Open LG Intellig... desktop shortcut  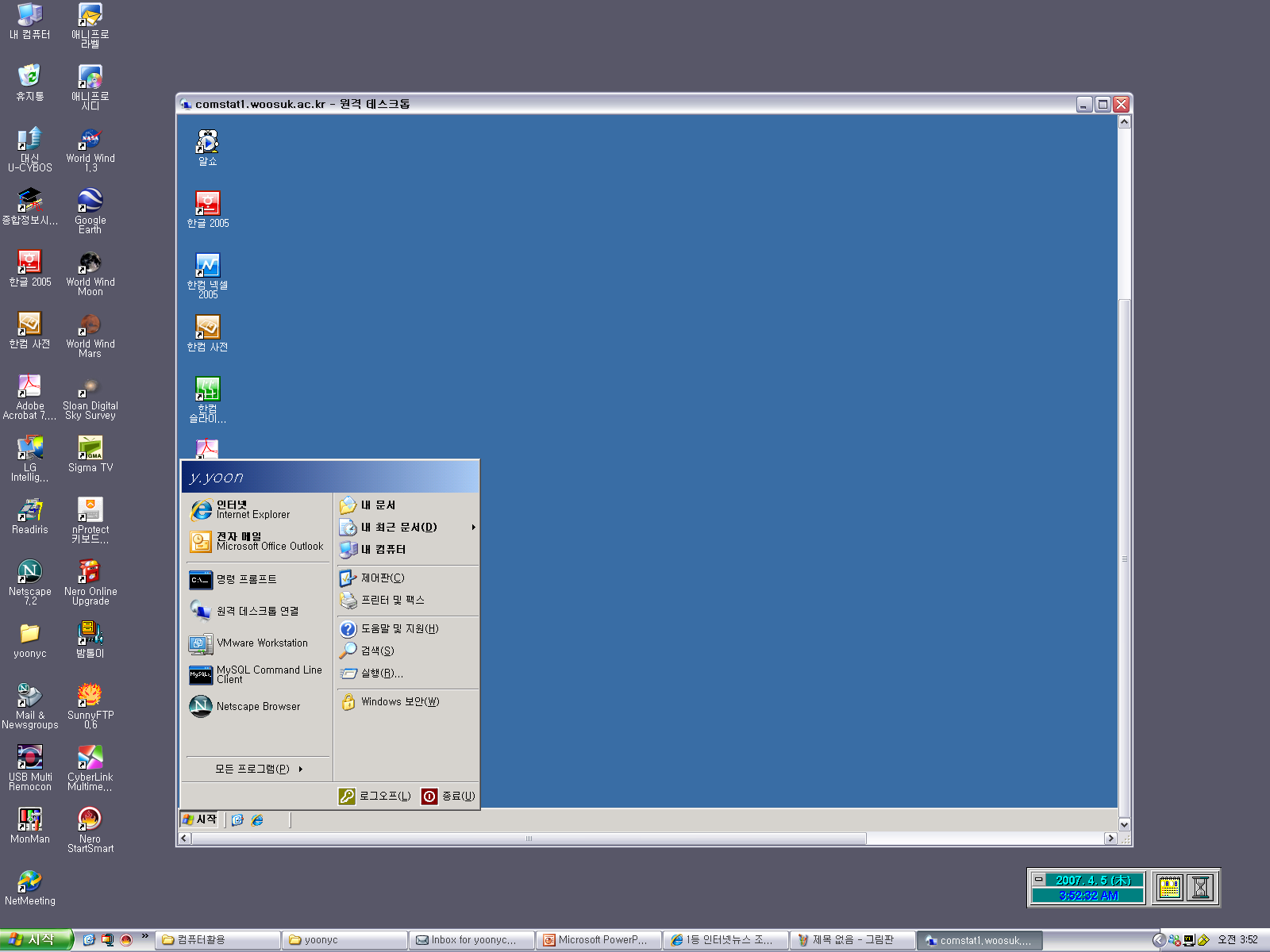30,459
